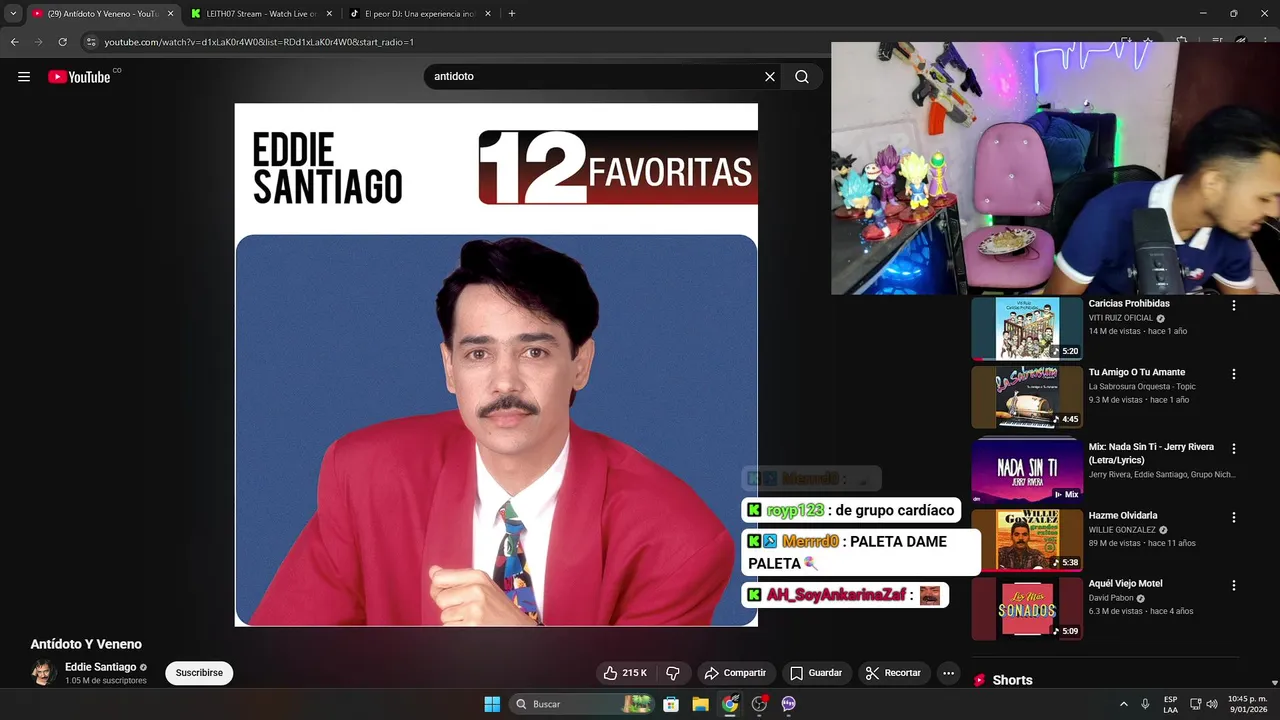Open Windows Start menu
This screenshot has height=720, width=1280.
coord(492,704)
